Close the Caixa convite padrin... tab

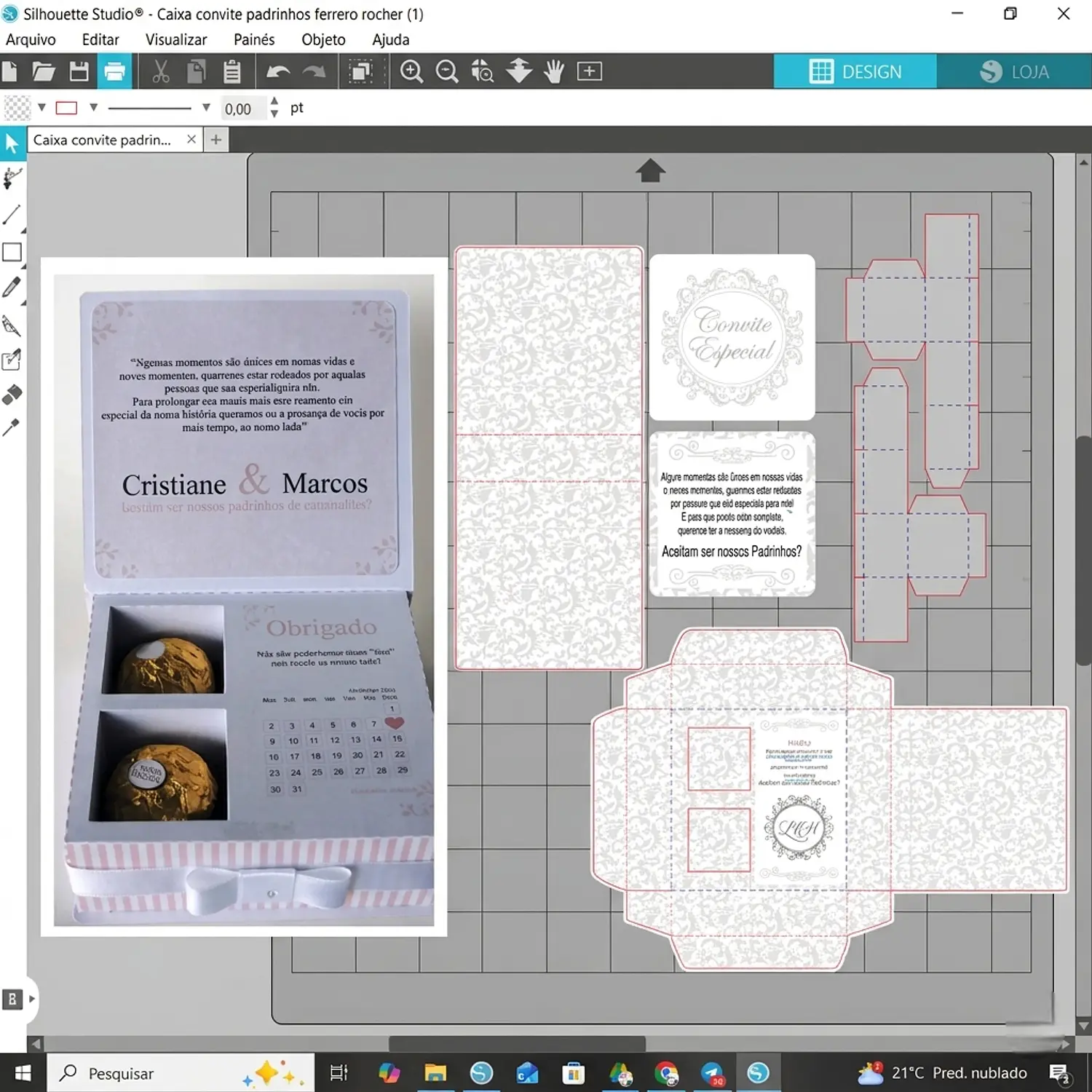coord(191,139)
